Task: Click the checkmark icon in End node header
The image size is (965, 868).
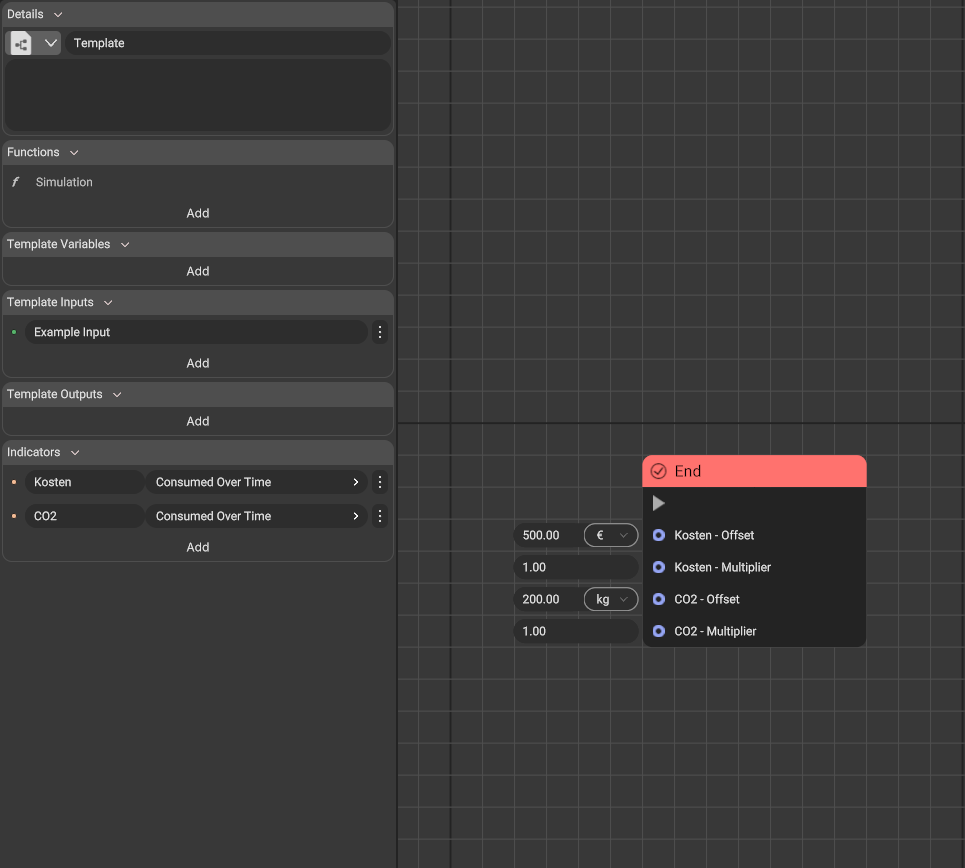Action: [x=658, y=471]
